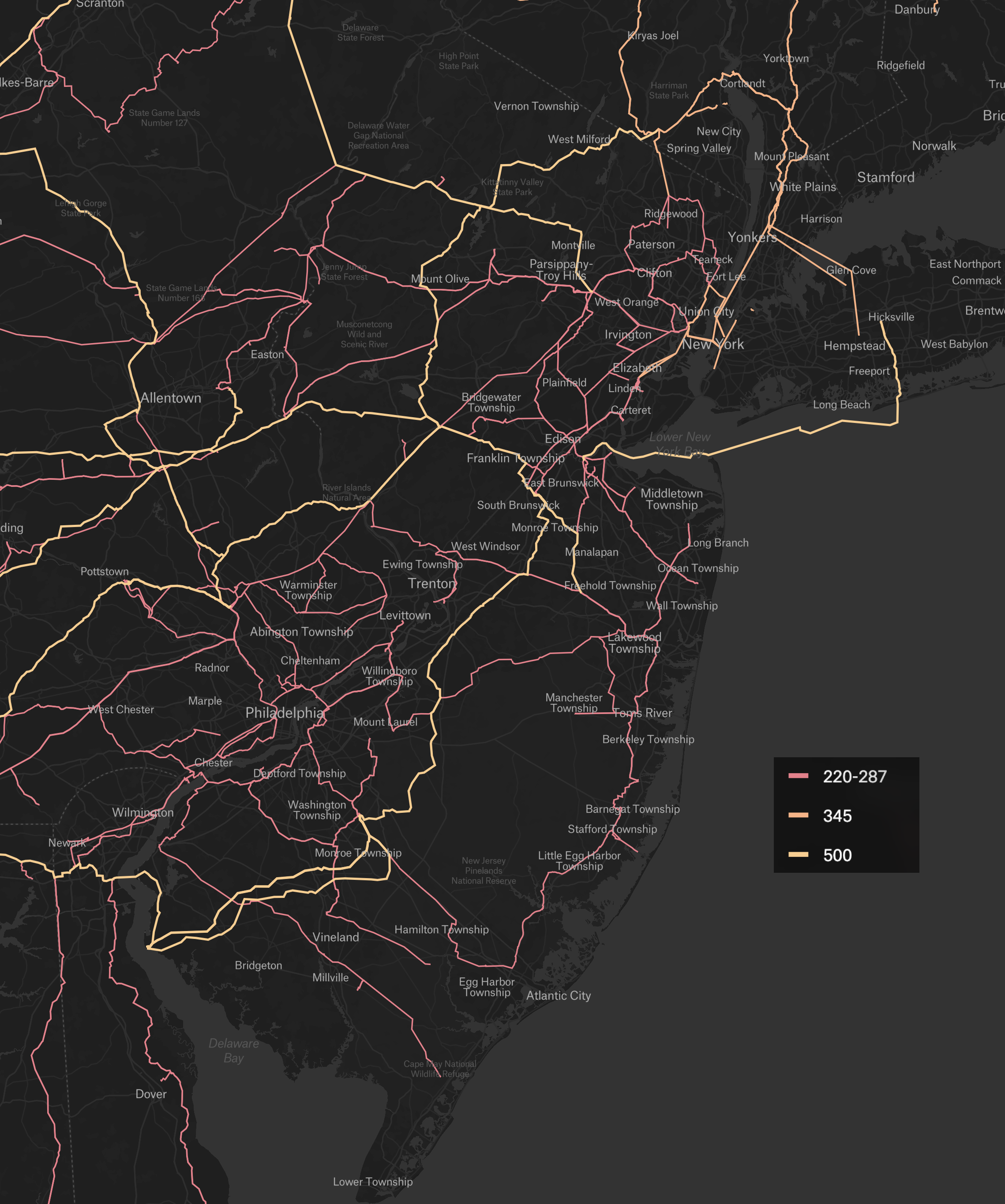This screenshot has height=1204, width=1005.
Task: Click the Philadelphia city label
Action: (x=285, y=714)
